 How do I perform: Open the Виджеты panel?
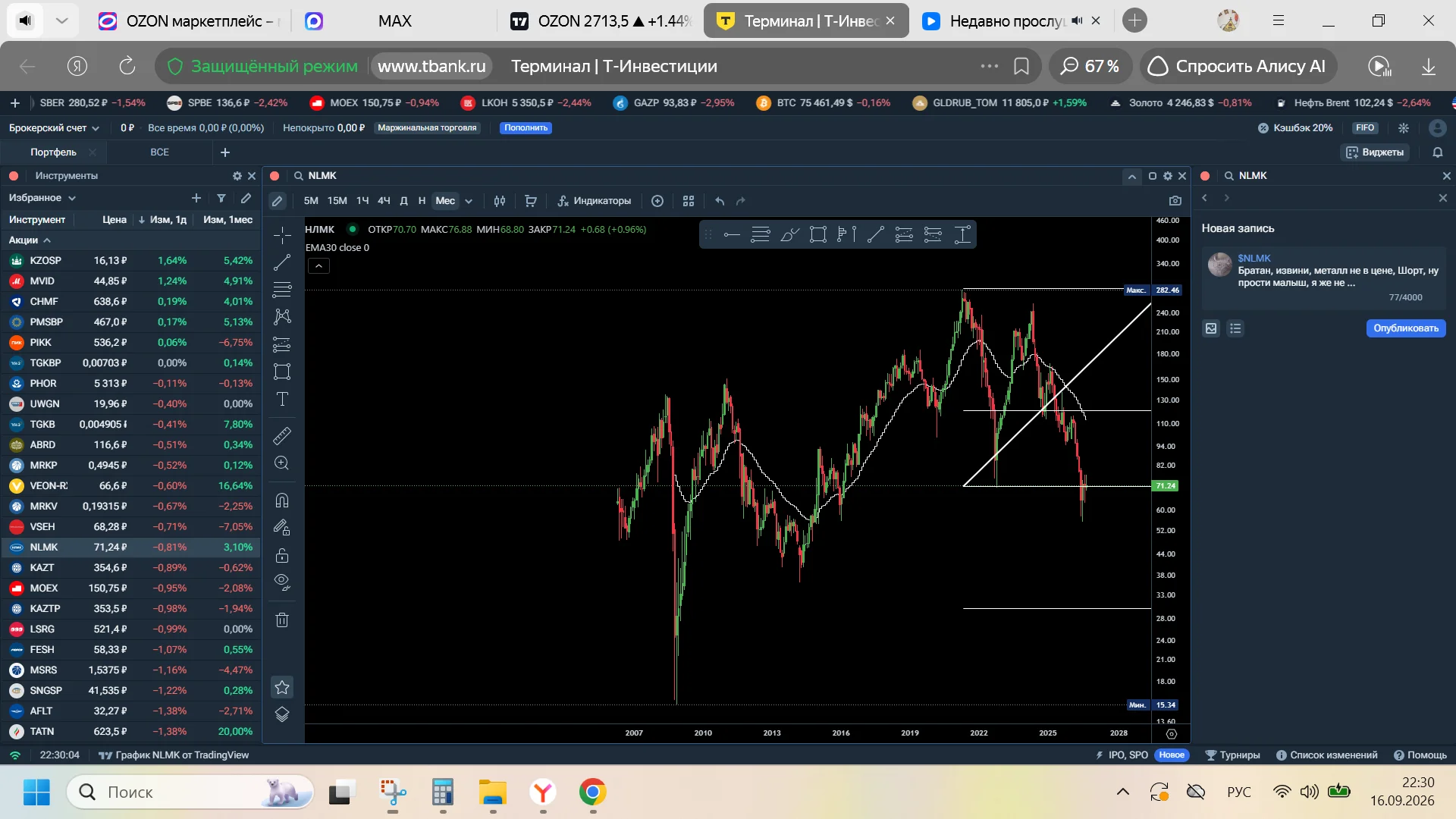point(1374,152)
